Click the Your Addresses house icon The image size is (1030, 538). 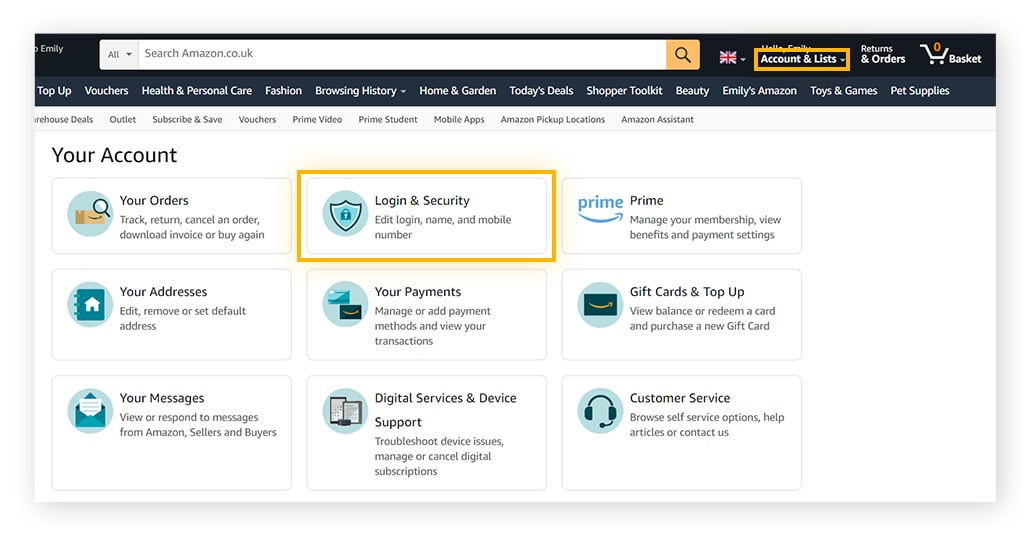click(90, 306)
